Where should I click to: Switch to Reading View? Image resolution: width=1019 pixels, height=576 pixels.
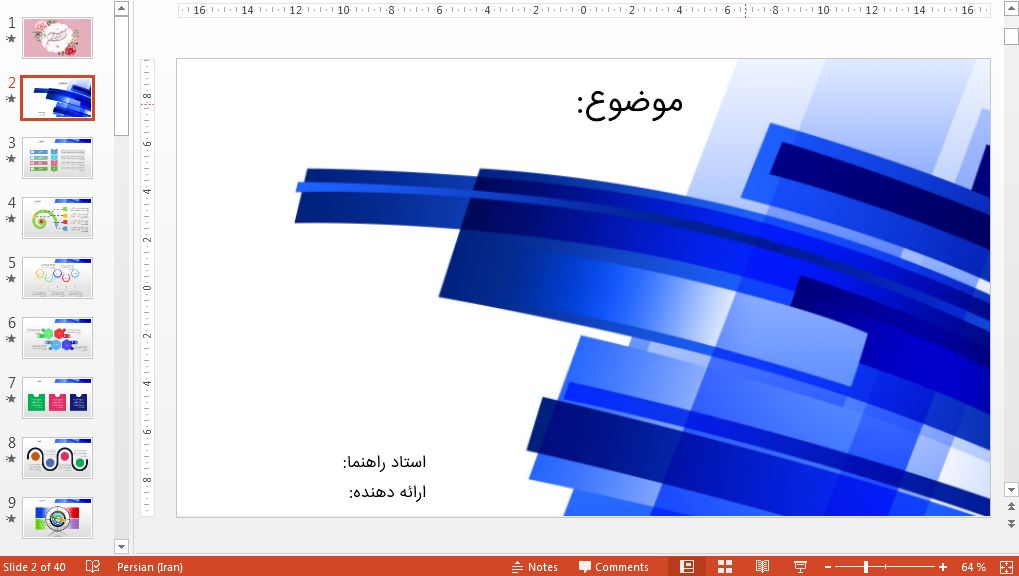click(x=763, y=566)
